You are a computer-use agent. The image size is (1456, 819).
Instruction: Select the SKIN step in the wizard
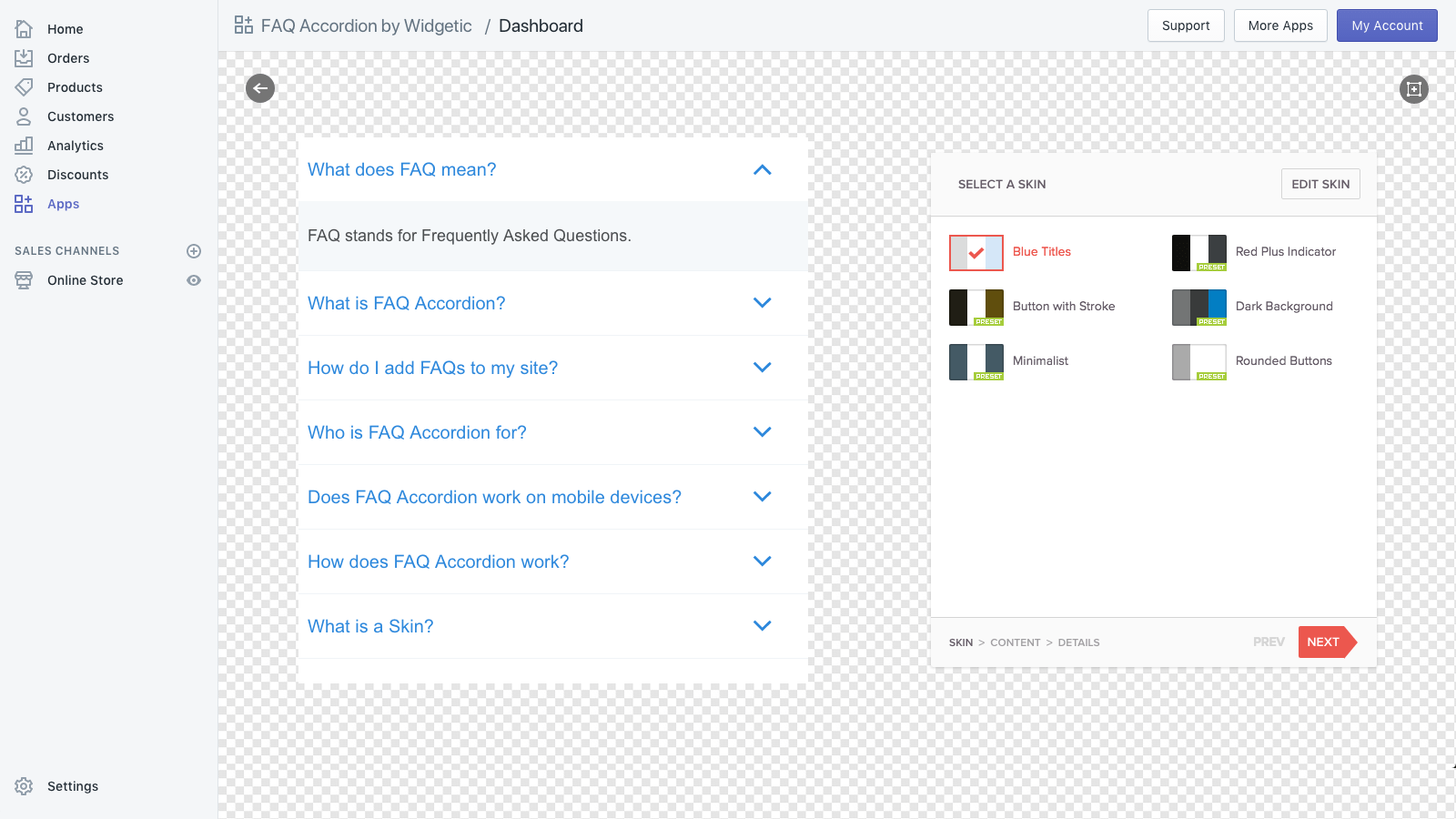pos(961,642)
